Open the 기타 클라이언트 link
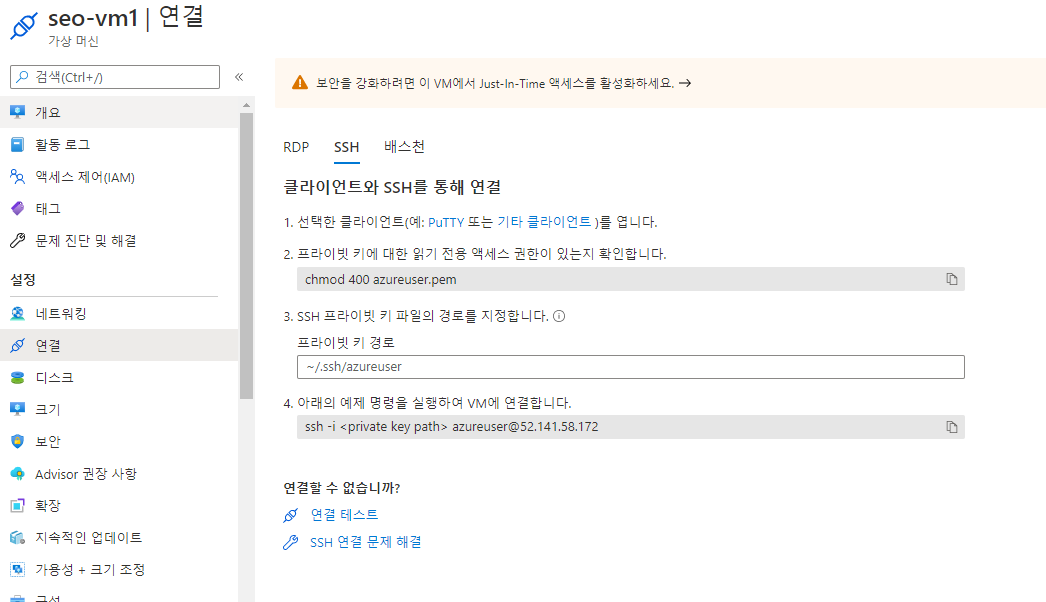The width and height of the screenshot is (1046, 602). [544, 222]
